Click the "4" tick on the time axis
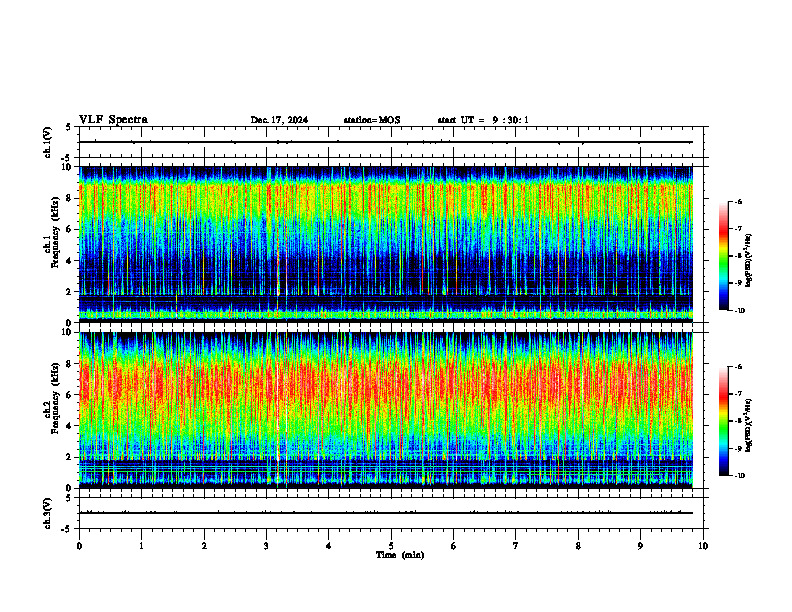 (x=328, y=546)
